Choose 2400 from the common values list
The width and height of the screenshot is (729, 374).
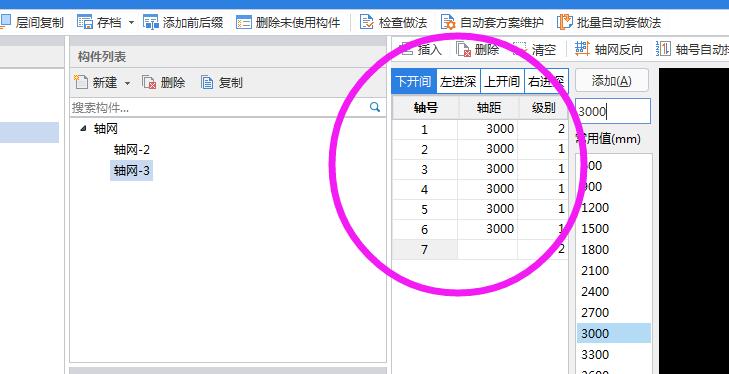(613, 291)
